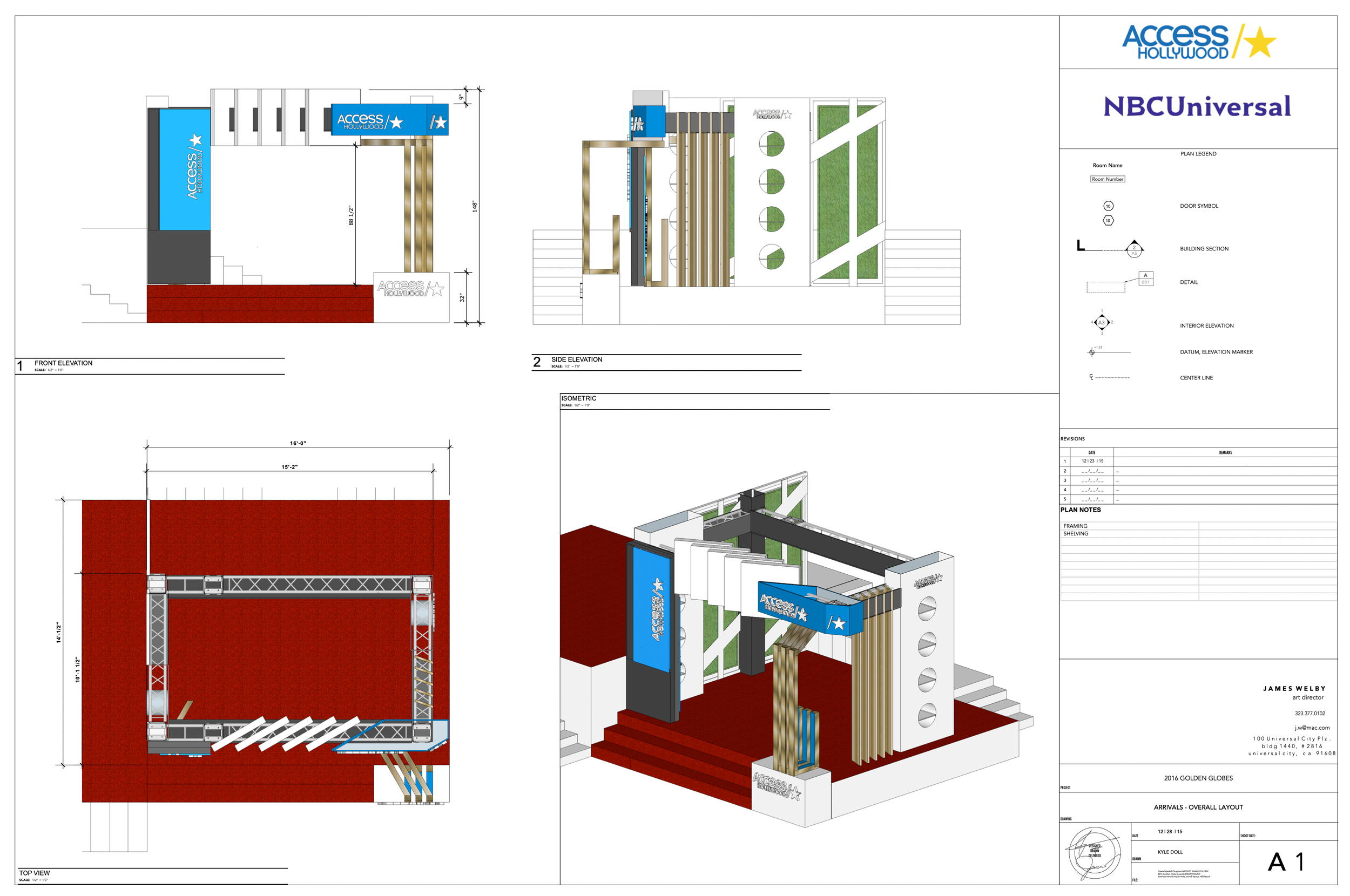This screenshot has width=1350, height=896.
Task: Click the 'PLAN LEGEND' heading
Action: pos(1198,154)
